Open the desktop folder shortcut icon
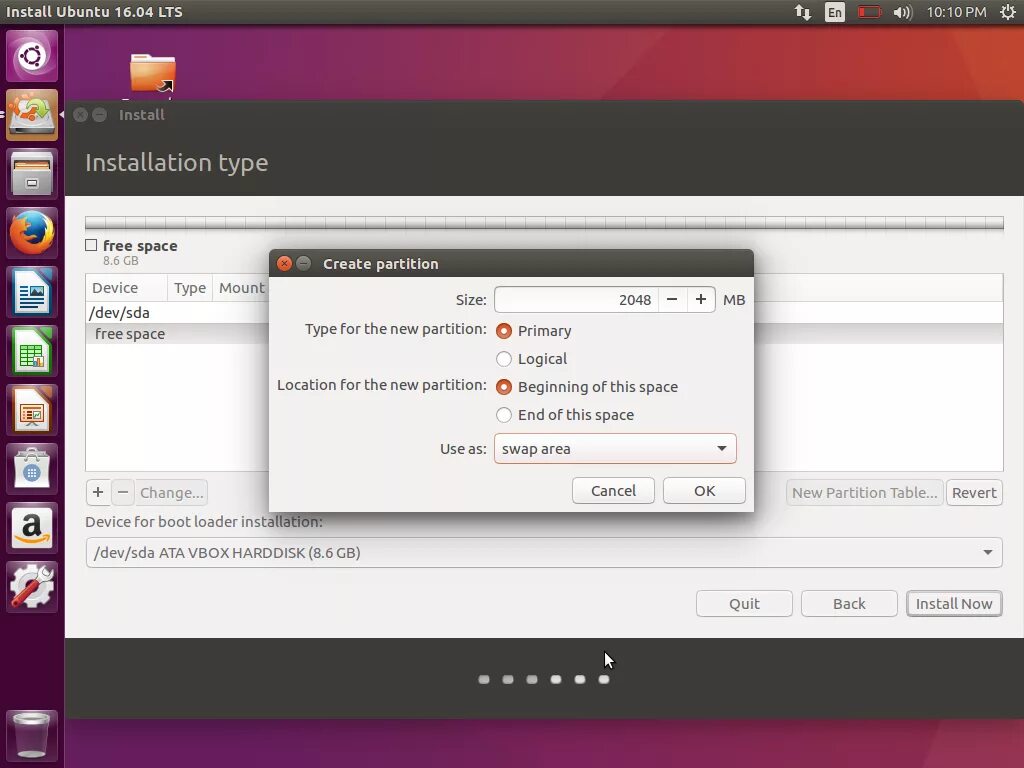This screenshot has height=768, width=1024. pos(152,73)
